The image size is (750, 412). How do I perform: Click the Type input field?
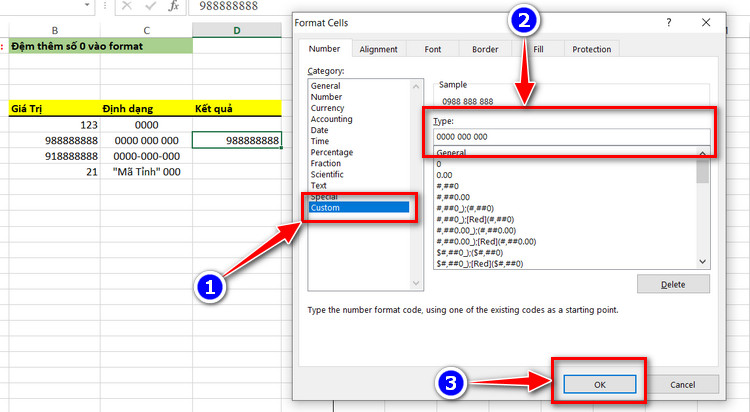572,137
